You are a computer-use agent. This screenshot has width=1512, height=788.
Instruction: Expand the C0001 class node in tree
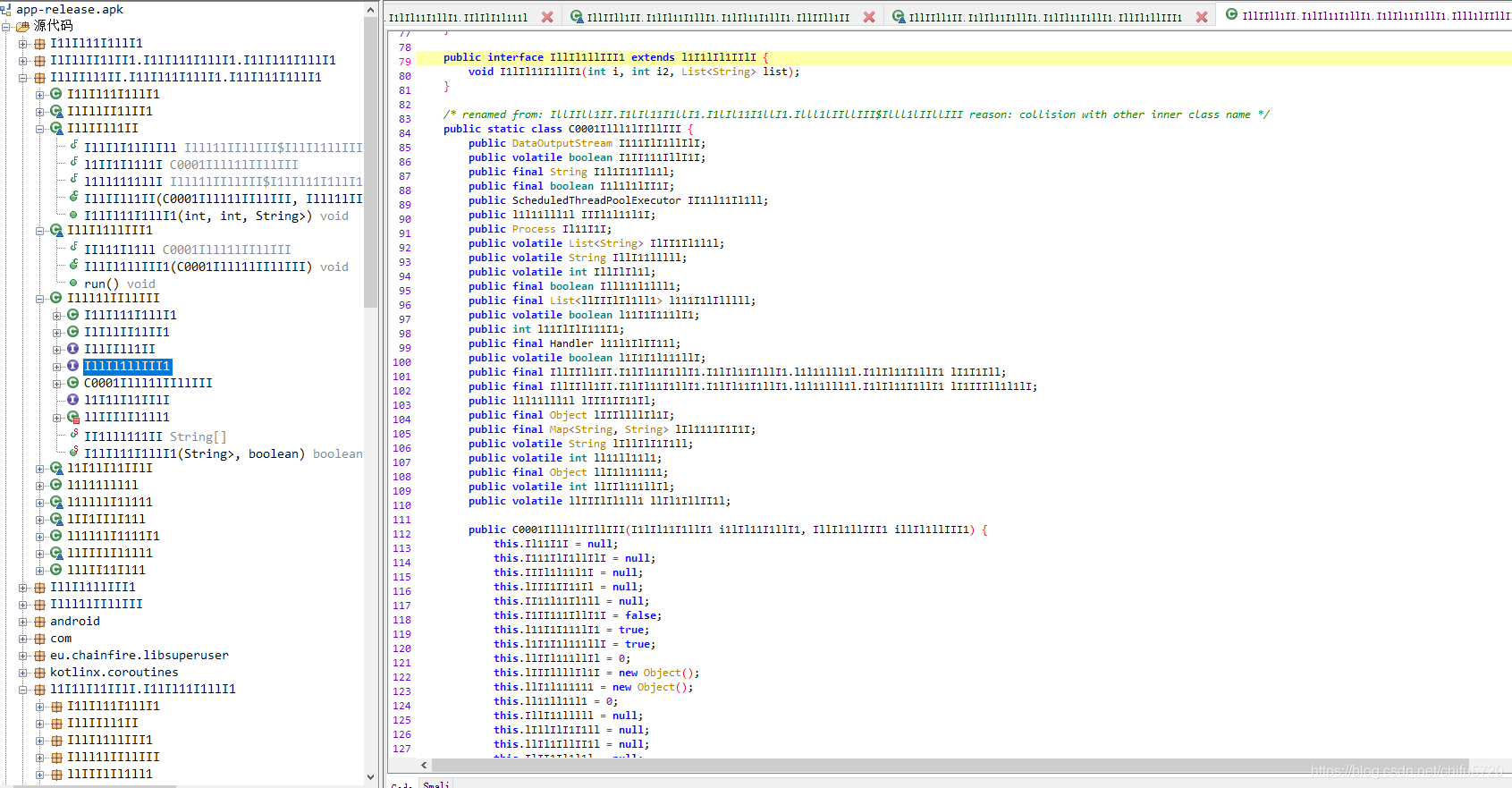[57, 384]
